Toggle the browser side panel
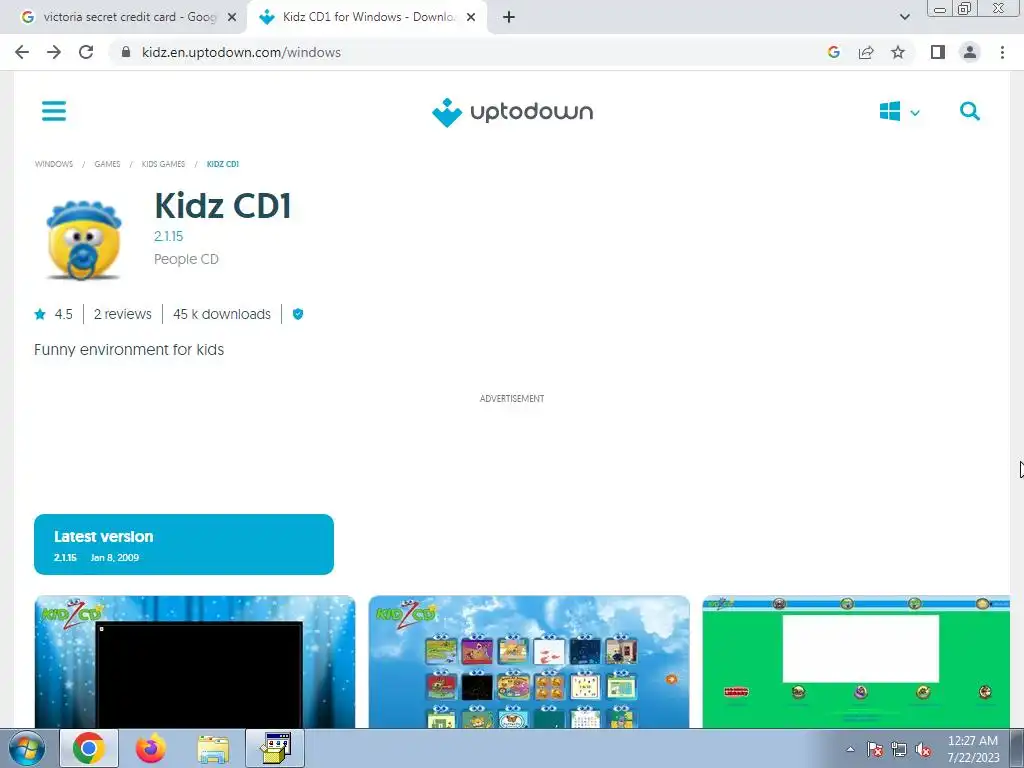This screenshot has width=1024, height=768. tap(938, 52)
